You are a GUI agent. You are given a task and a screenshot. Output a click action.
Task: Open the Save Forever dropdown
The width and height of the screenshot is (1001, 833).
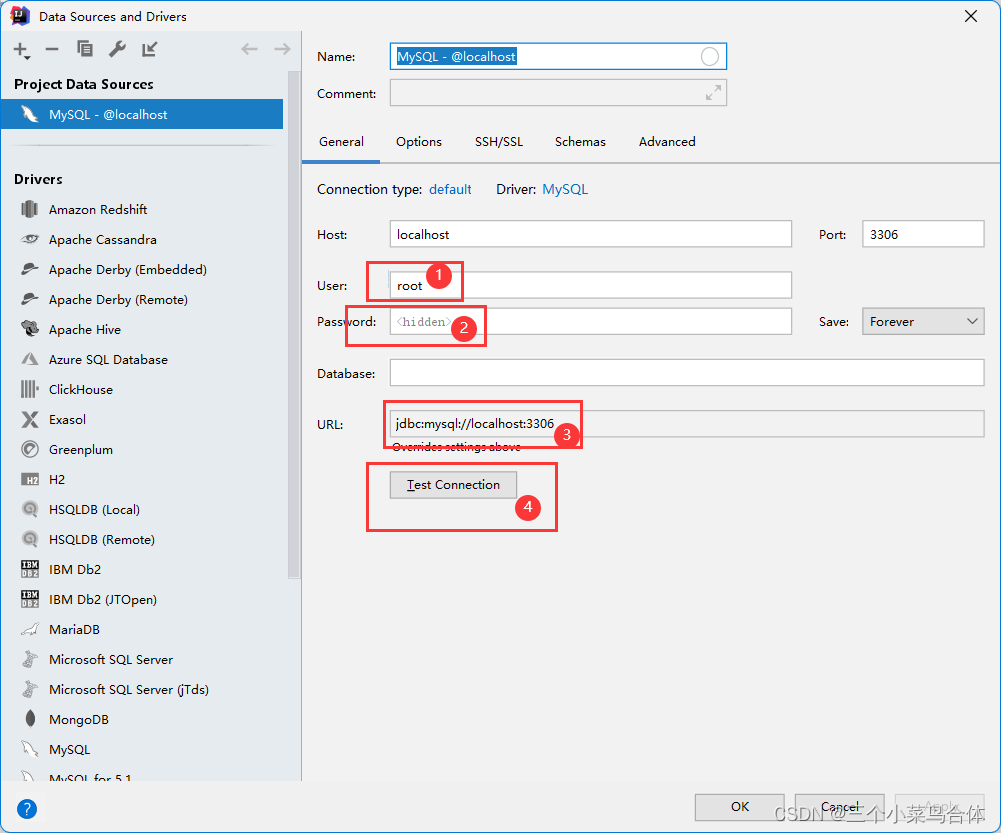pos(922,322)
